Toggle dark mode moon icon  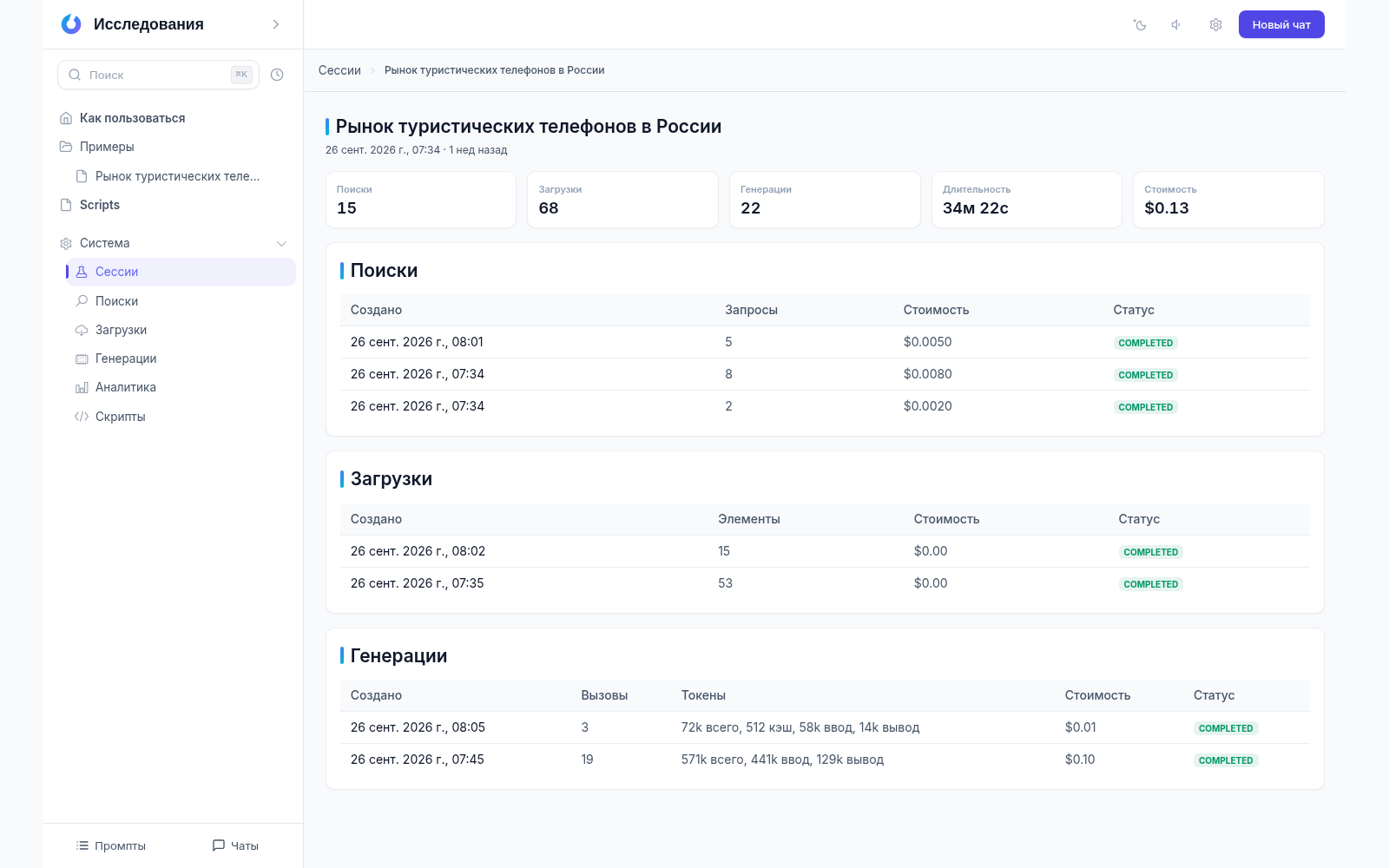1140,24
